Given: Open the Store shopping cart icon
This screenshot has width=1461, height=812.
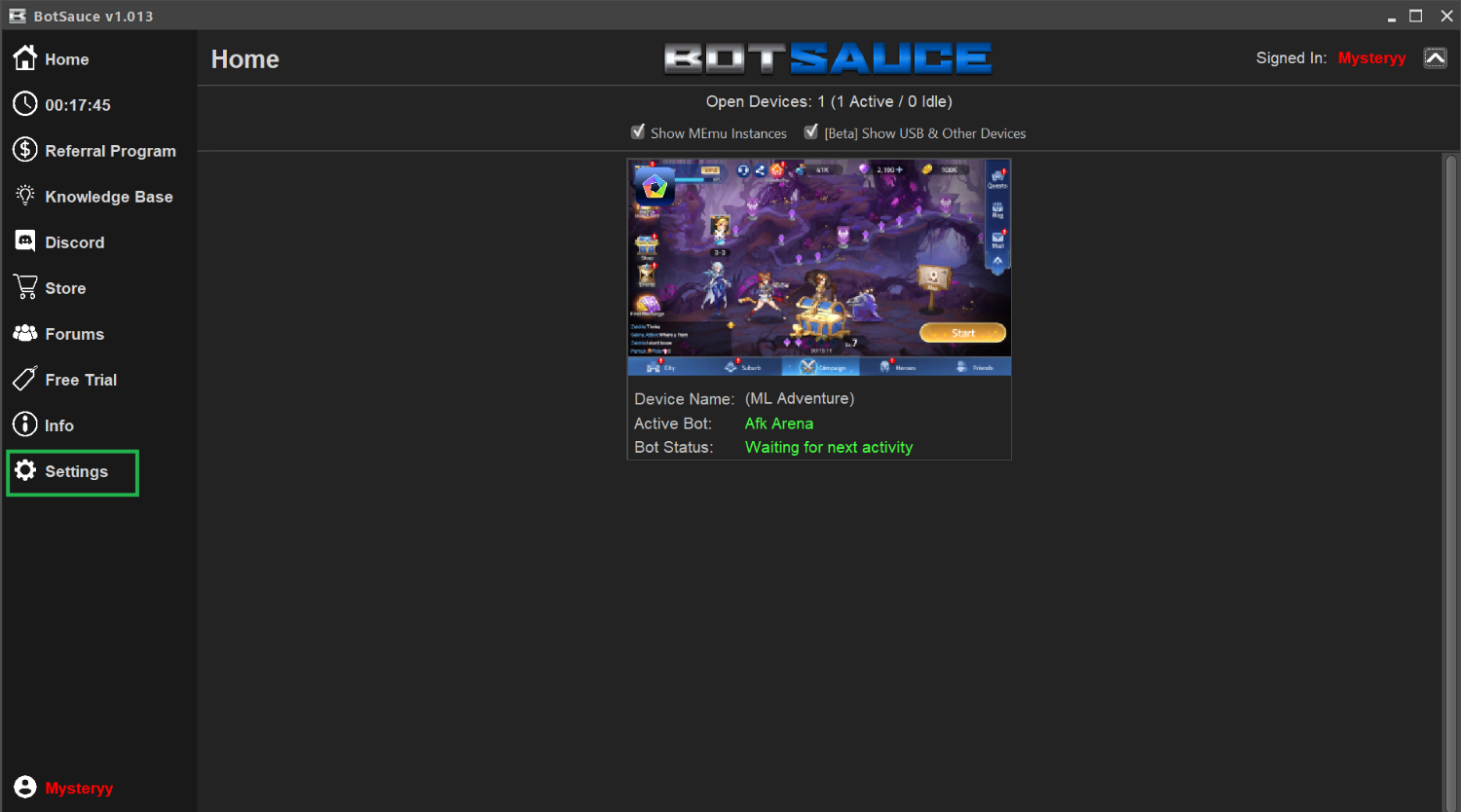Looking at the screenshot, I should click(25, 287).
